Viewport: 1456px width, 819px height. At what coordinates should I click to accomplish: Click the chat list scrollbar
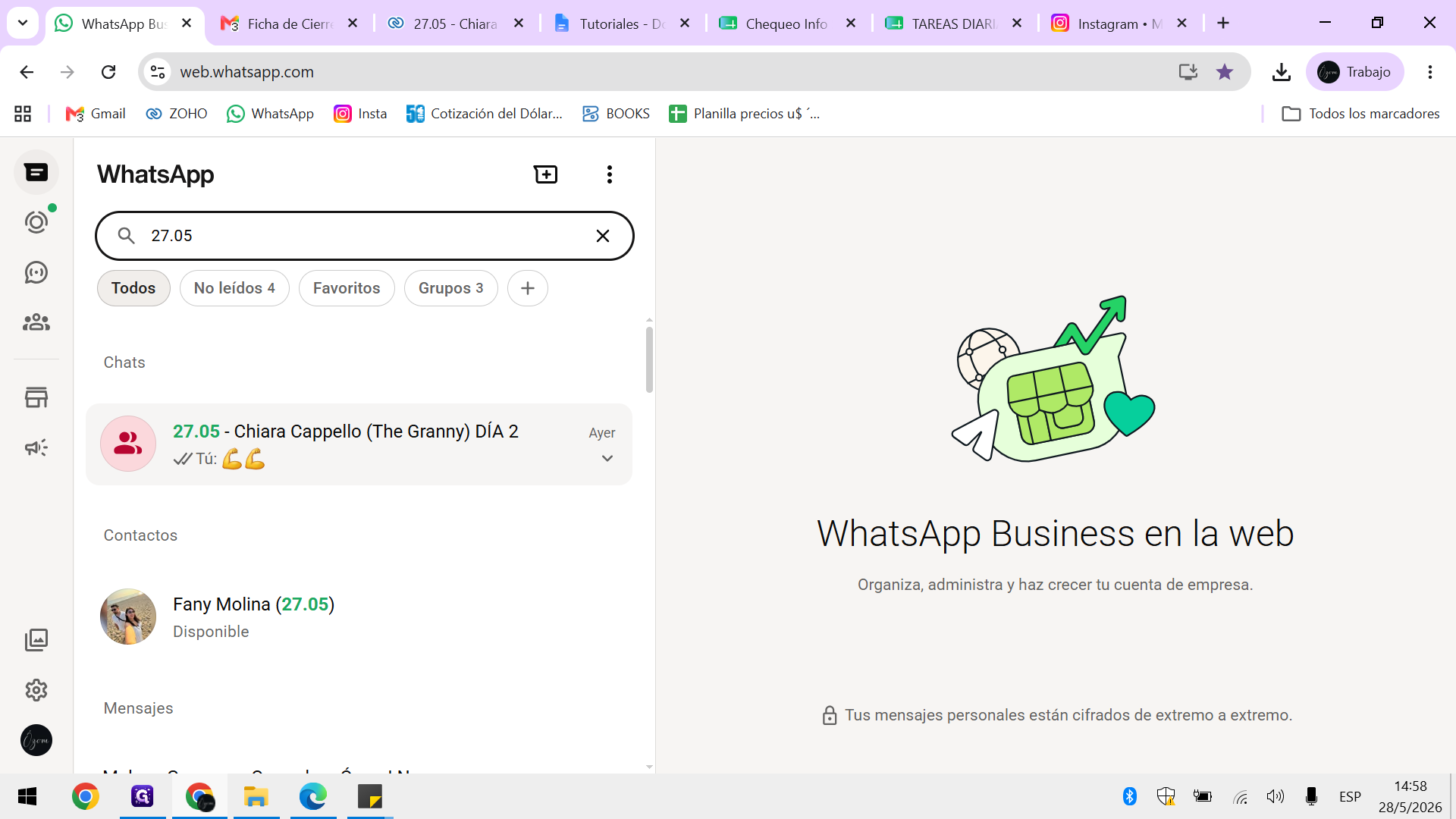tap(649, 359)
